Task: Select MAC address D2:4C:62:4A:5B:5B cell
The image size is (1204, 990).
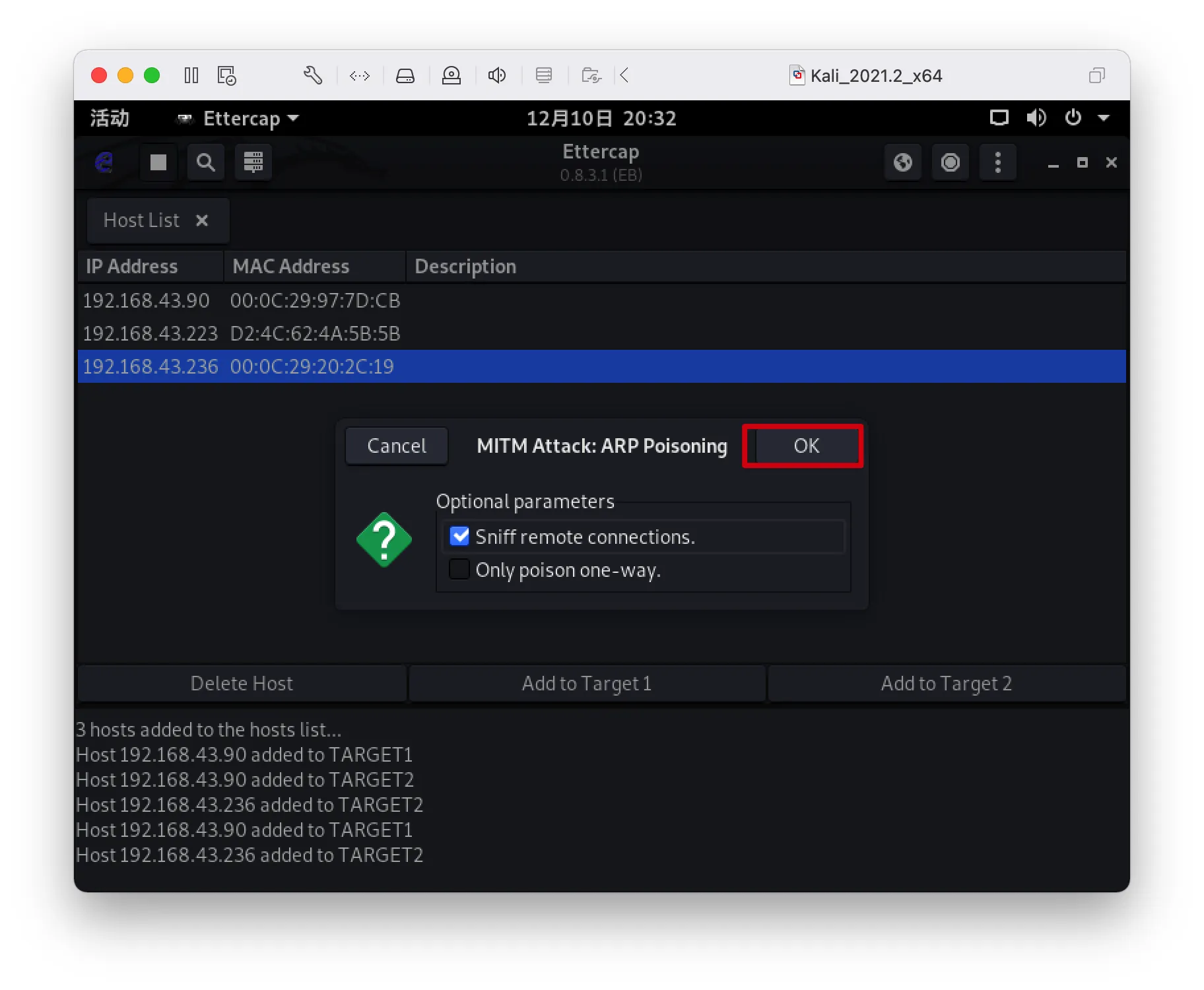Action: click(315, 333)
